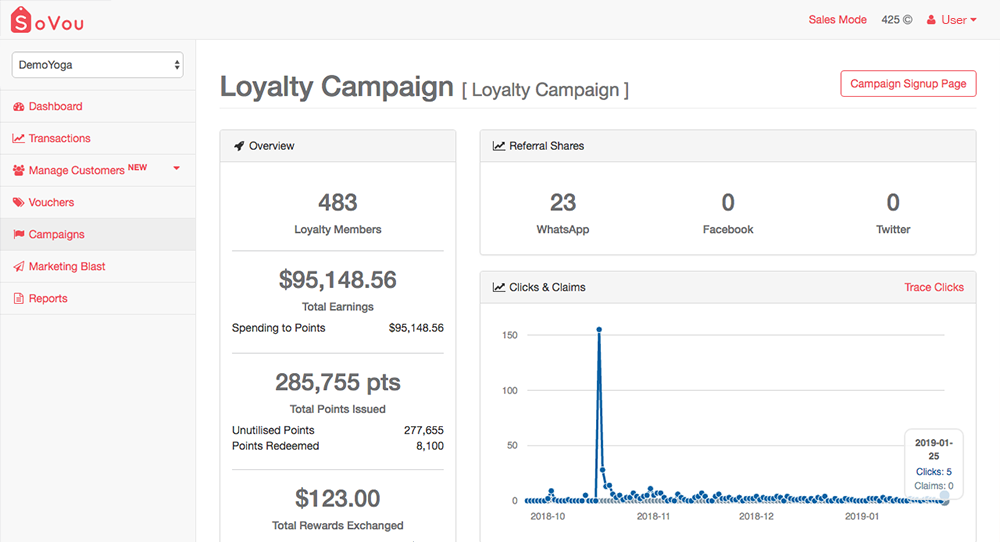
Task: Click the Loyalty Campaign page heading
Action: (x=337, y=87)
